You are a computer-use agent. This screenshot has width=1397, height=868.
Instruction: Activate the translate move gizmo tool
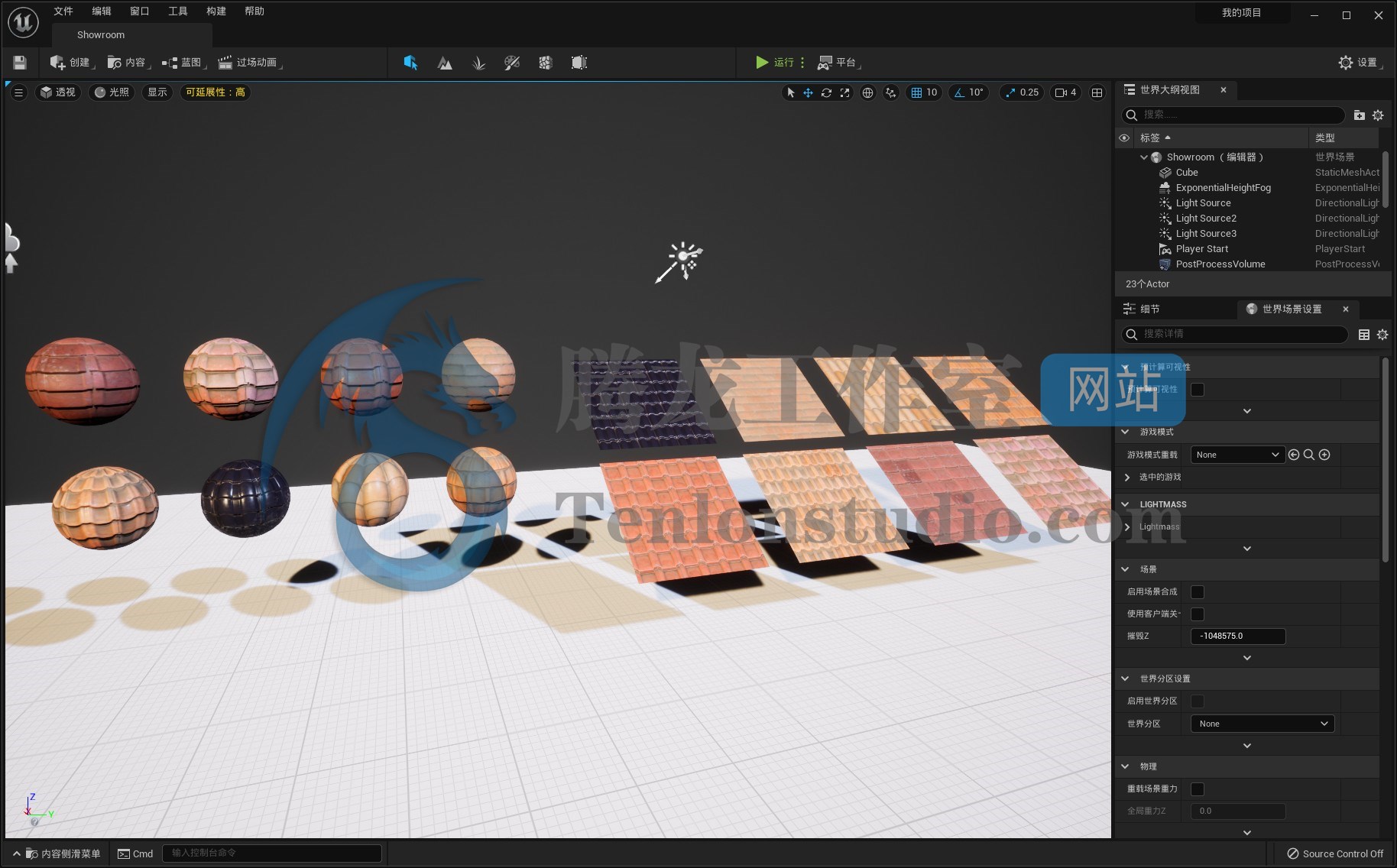click(x=808, y=92)
